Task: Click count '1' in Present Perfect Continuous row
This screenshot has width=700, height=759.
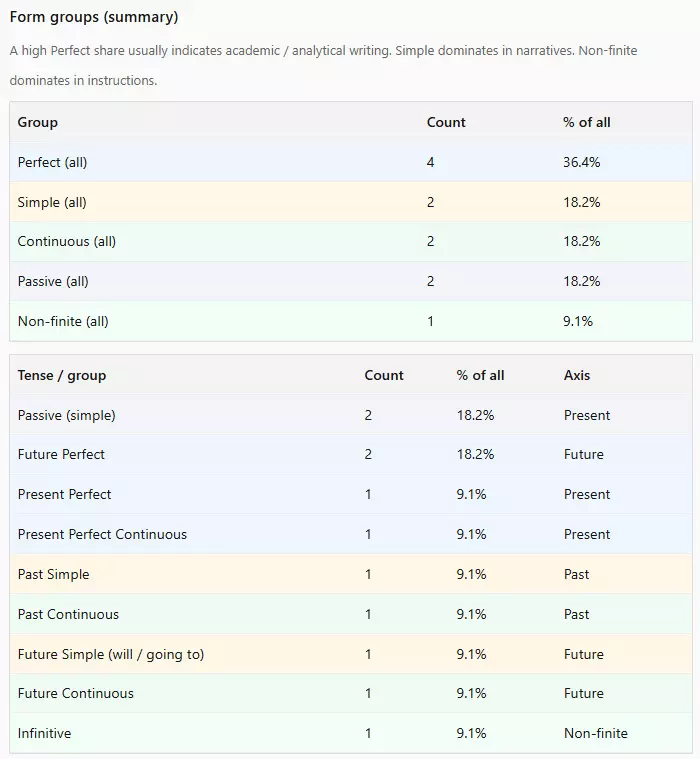Action: coord(368,534)
